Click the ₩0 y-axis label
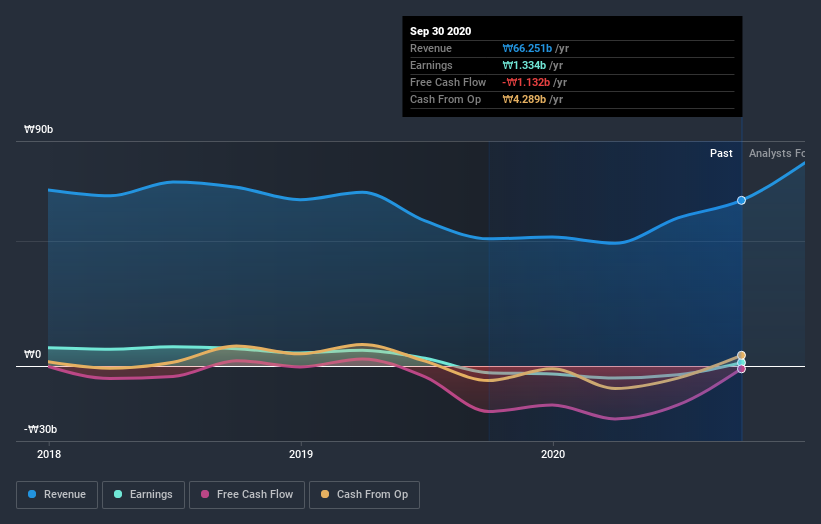This screenshot has height=524, width=821. point(32,354)
